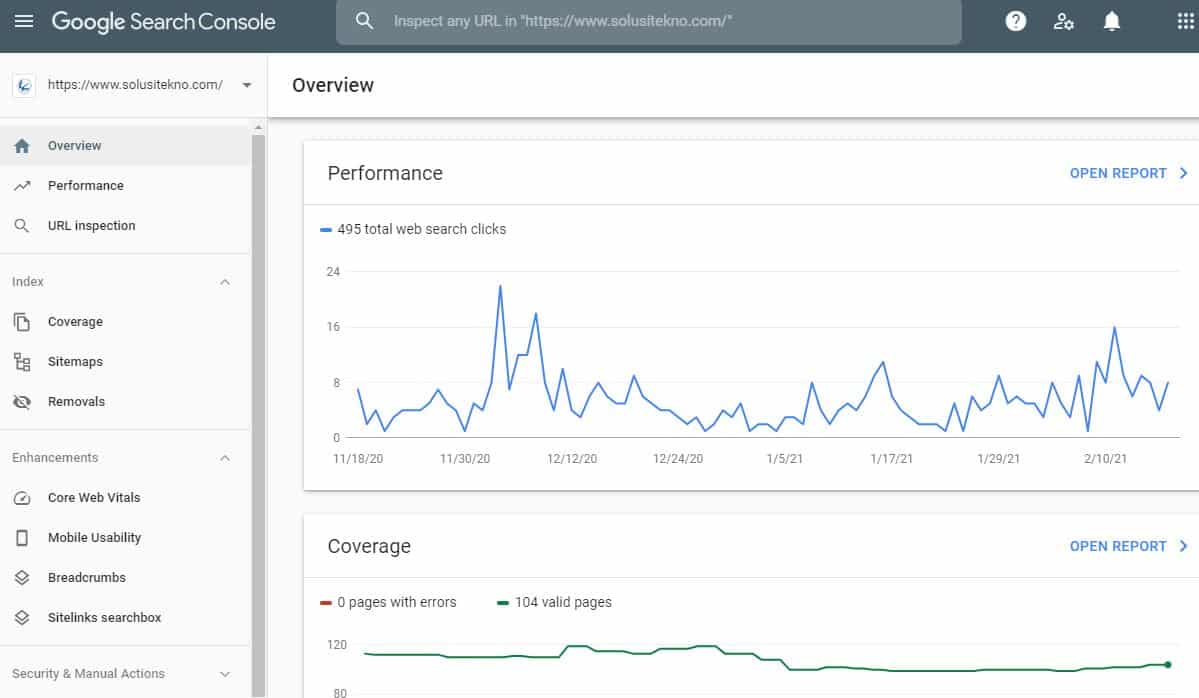Click the Breadcrumbs layers icon
1199x698 pixels.
tap(22, 577)
